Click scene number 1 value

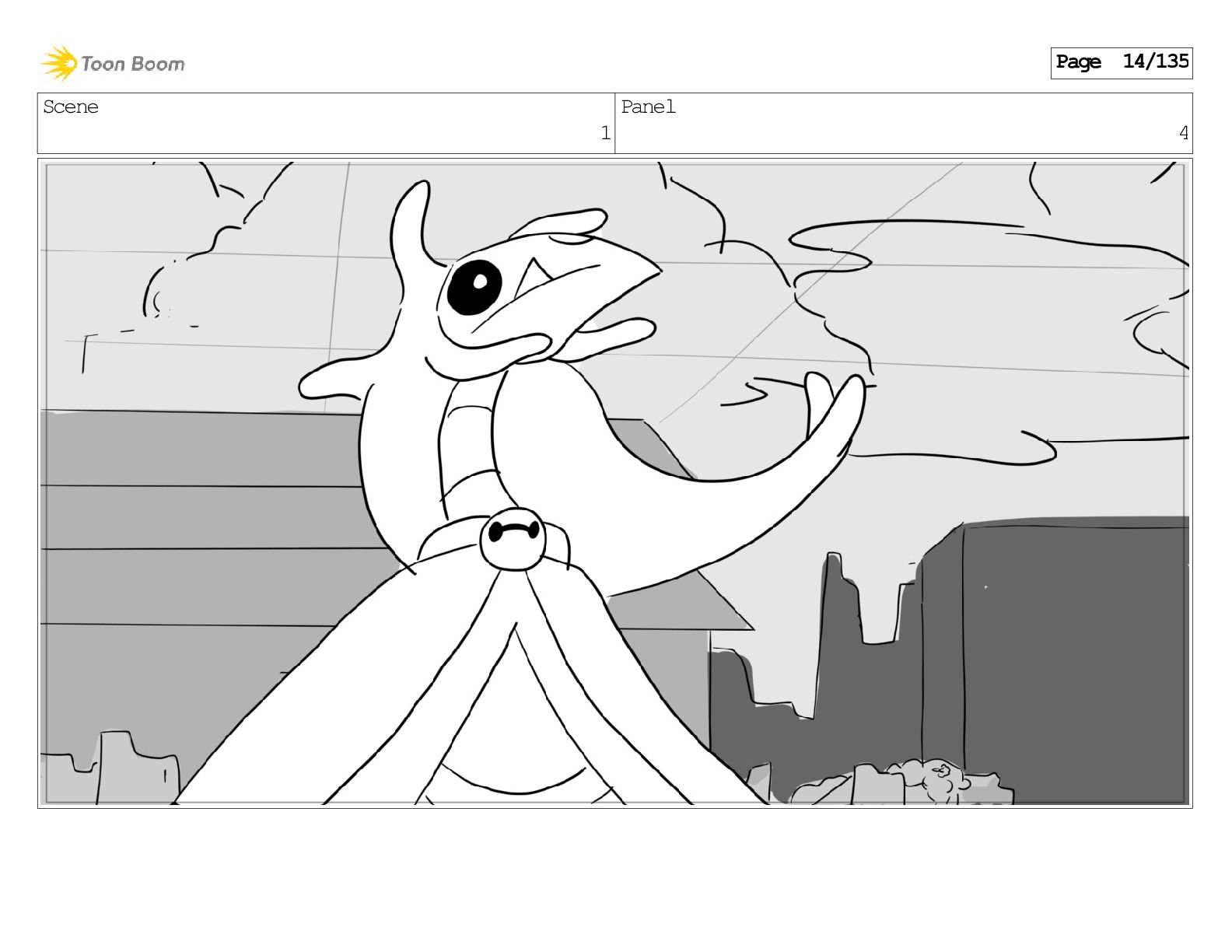coord(605,133)
